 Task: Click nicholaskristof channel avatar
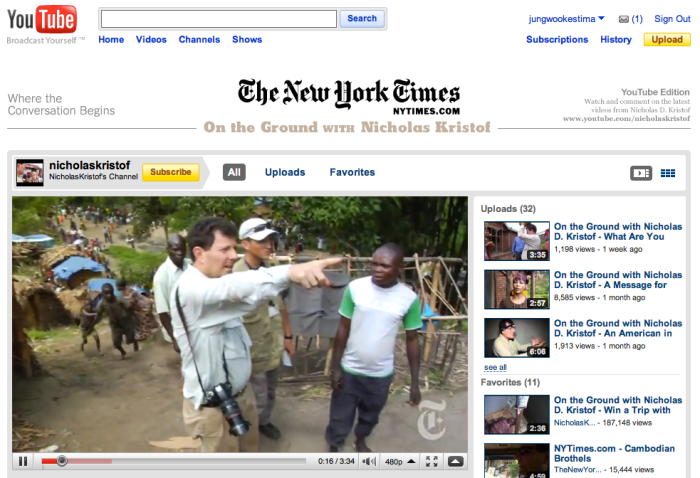click(30, 172)
